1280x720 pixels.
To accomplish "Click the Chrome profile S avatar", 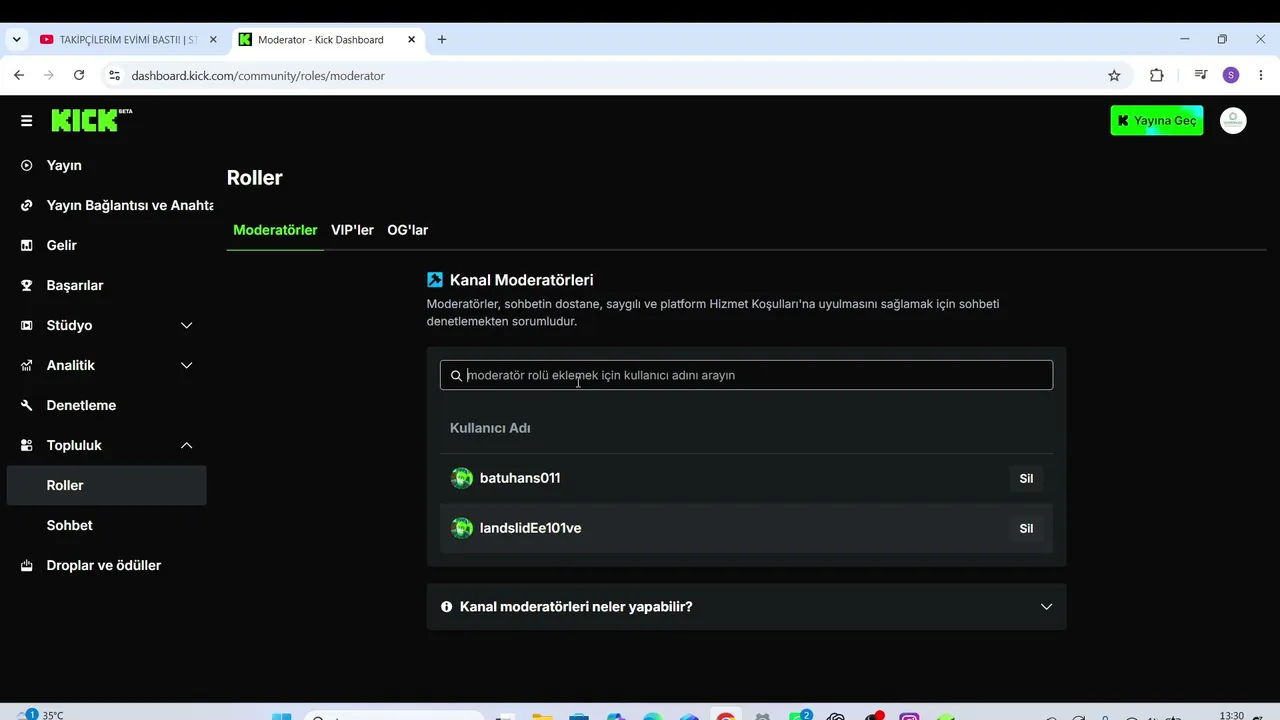I will pyautogui.click(x=1231, y=75).
